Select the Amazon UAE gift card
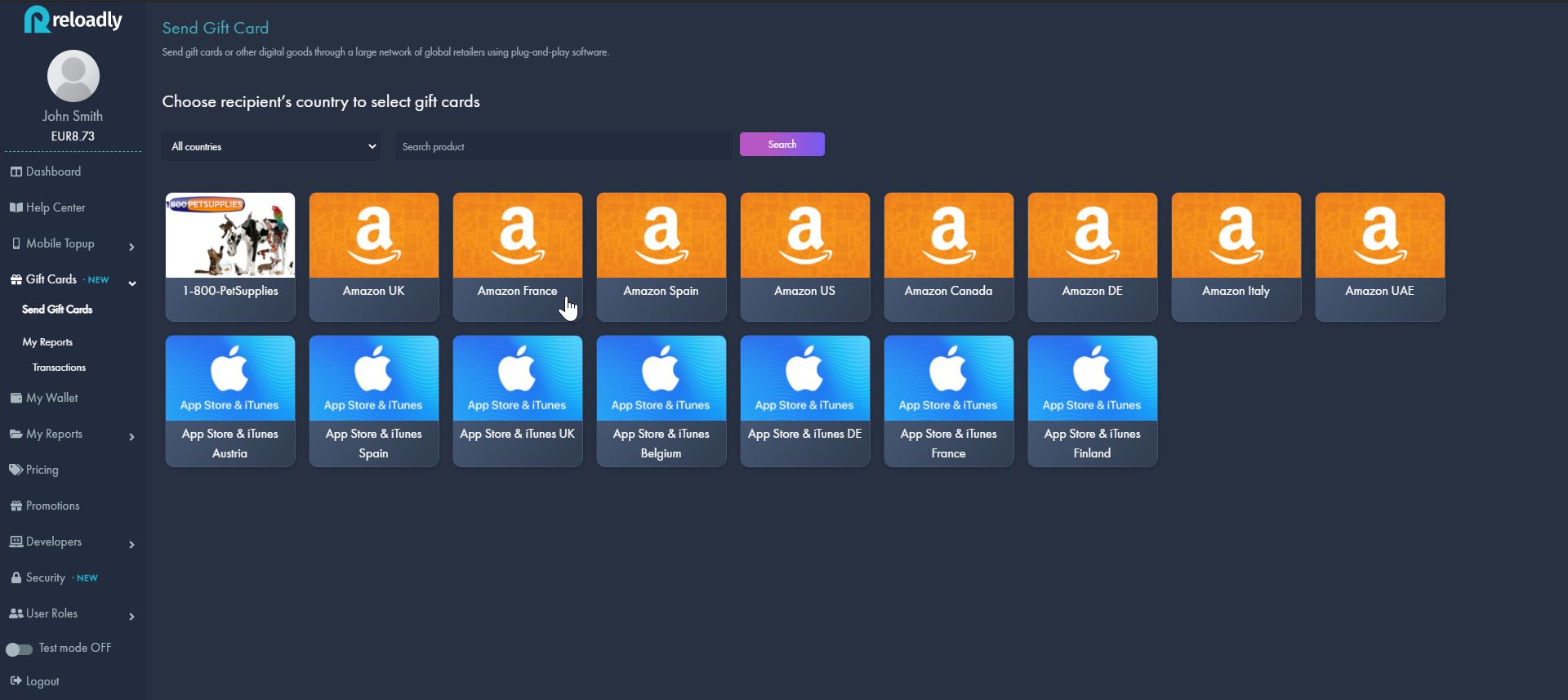1568x700 pixels. coord(1380,256)
